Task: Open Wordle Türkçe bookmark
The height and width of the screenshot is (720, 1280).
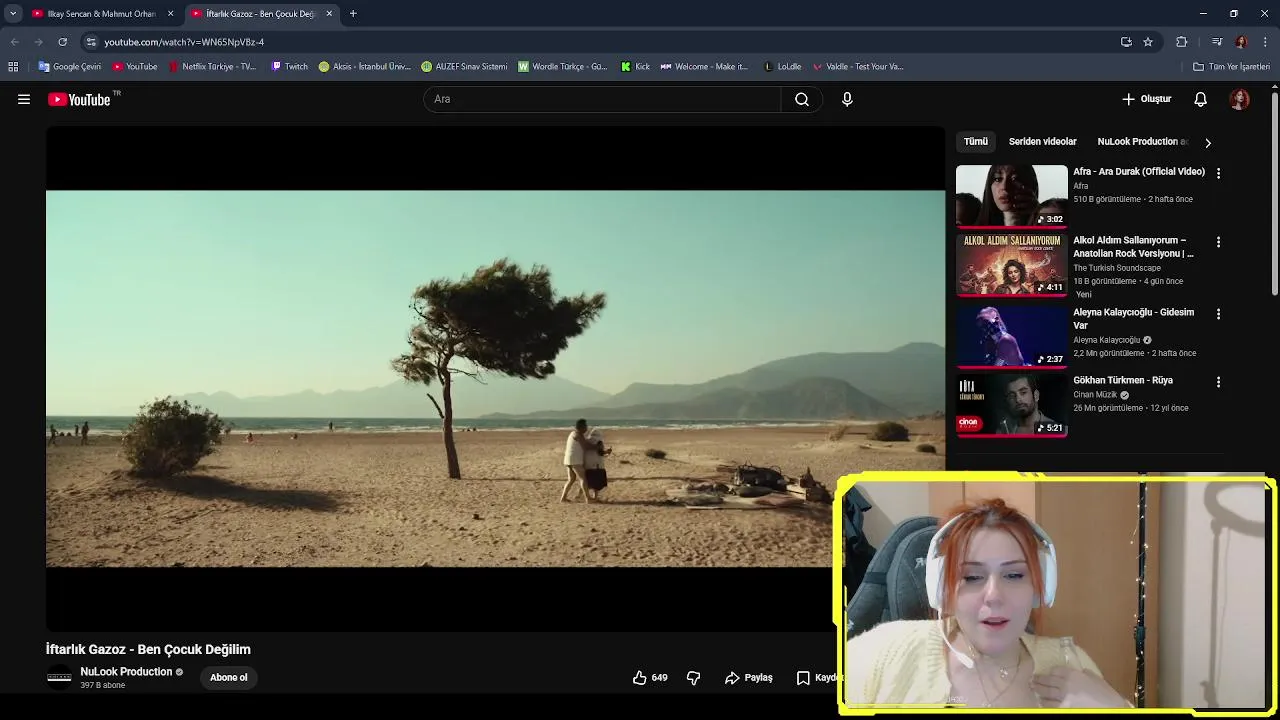Action: [562, 67]
